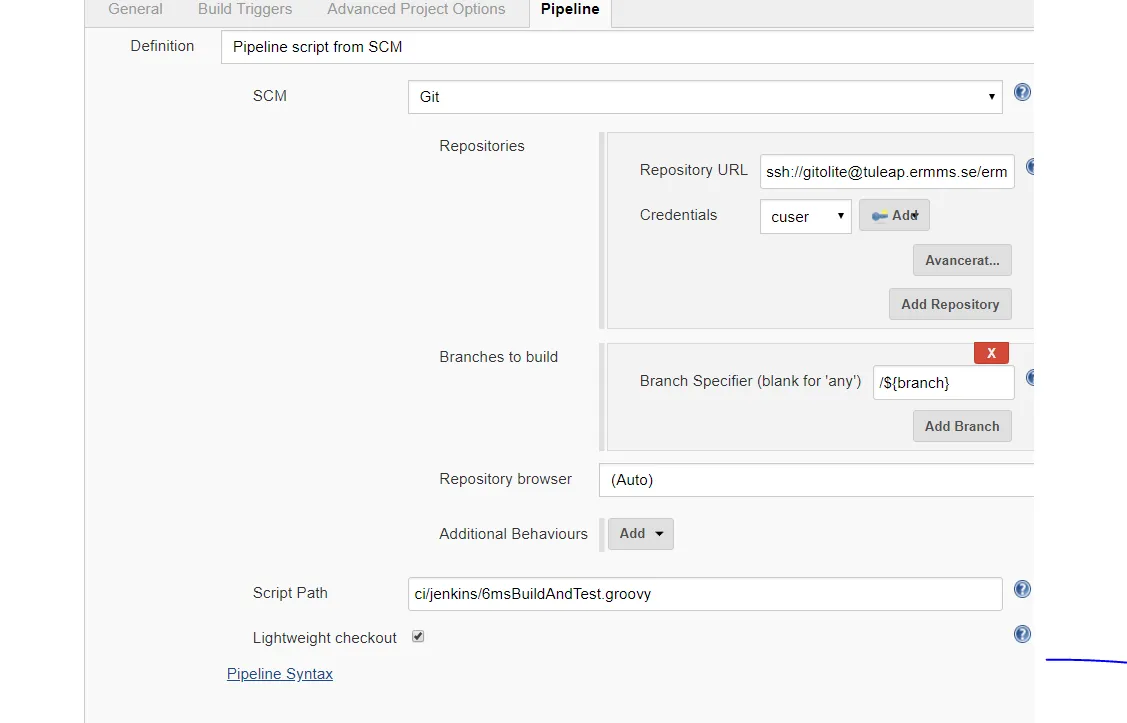Open the Definition dropdown

pyautogui.click(x=627, y=47)
